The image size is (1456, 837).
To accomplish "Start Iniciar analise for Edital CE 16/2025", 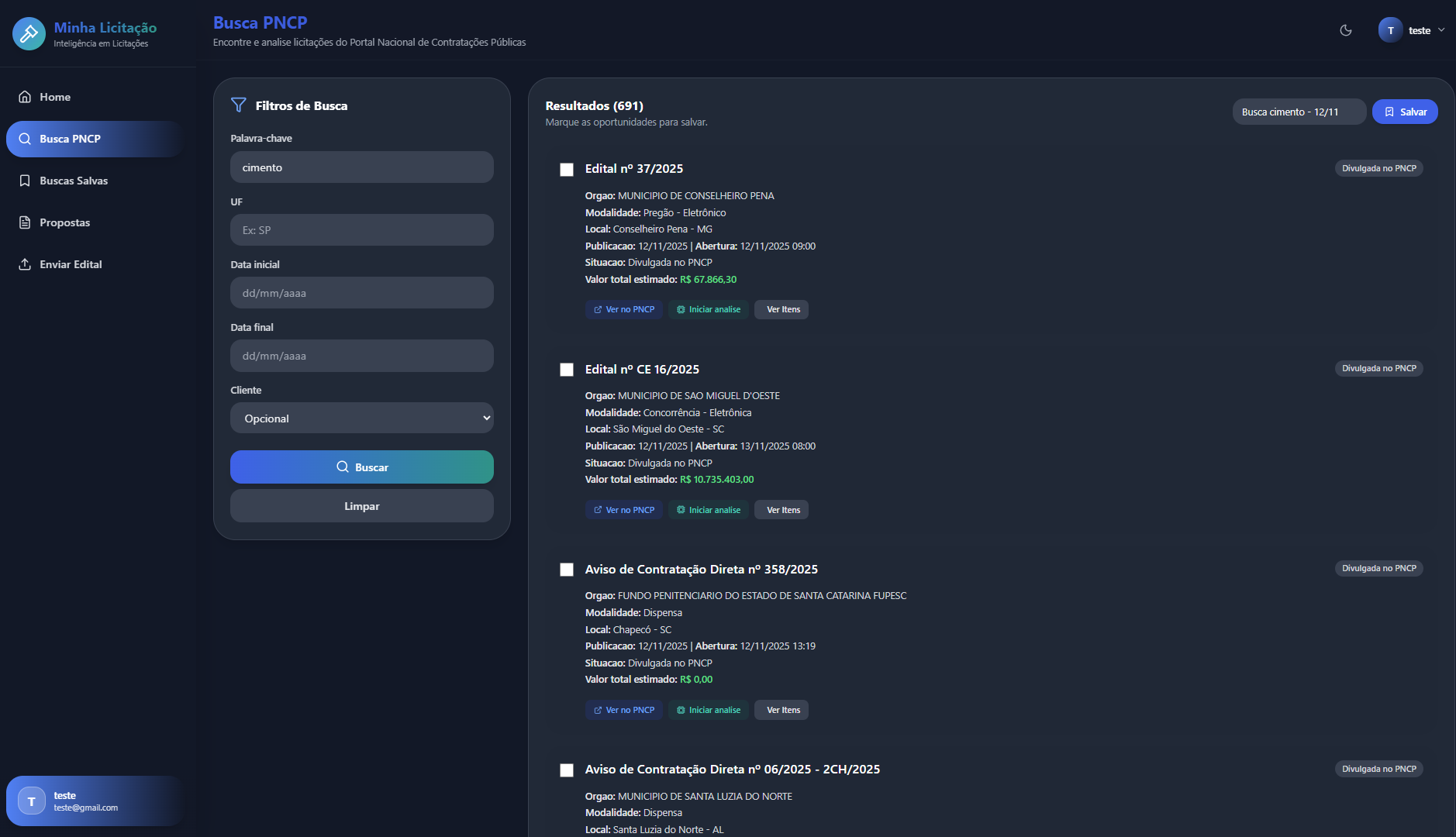I will coord(709,510).
